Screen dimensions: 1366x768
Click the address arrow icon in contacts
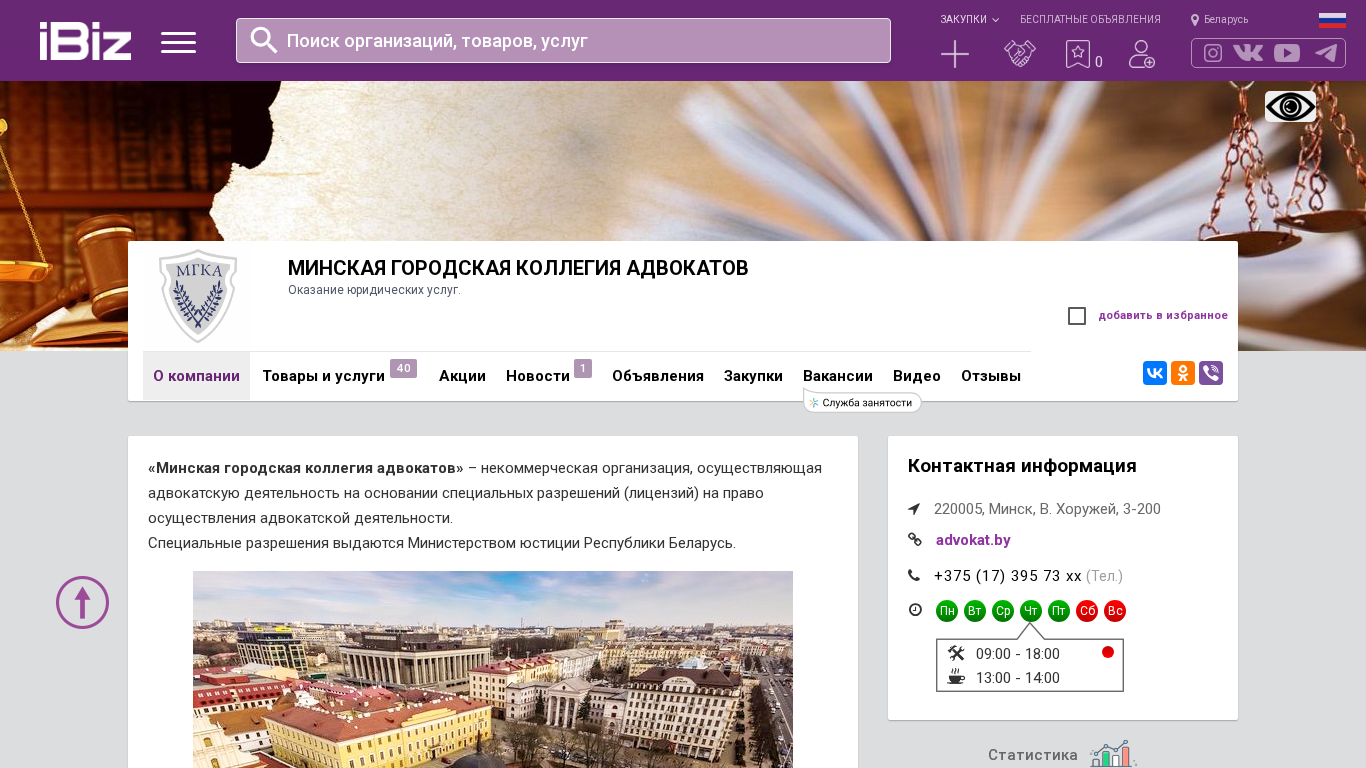tap(914, 509)
